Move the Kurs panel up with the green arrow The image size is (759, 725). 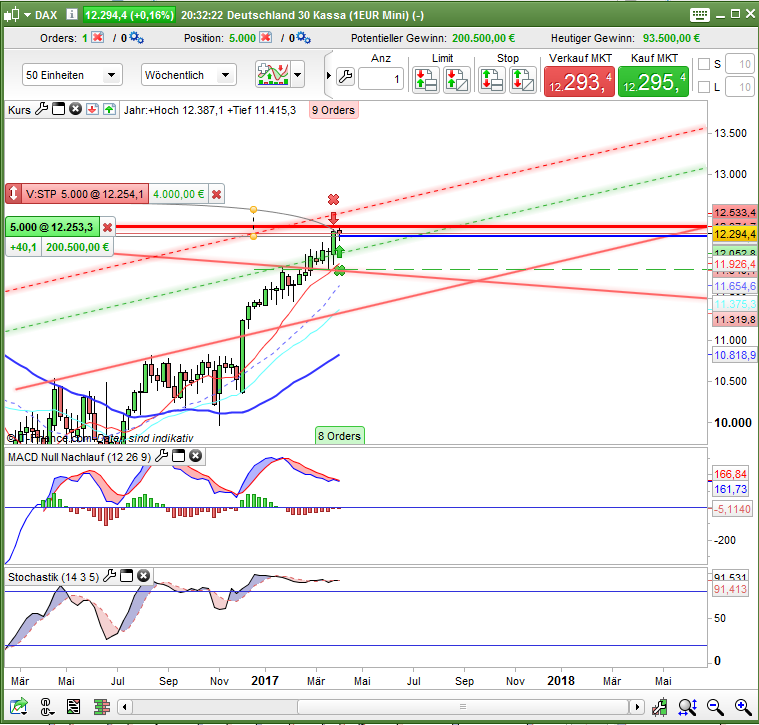tap(109, 109)
